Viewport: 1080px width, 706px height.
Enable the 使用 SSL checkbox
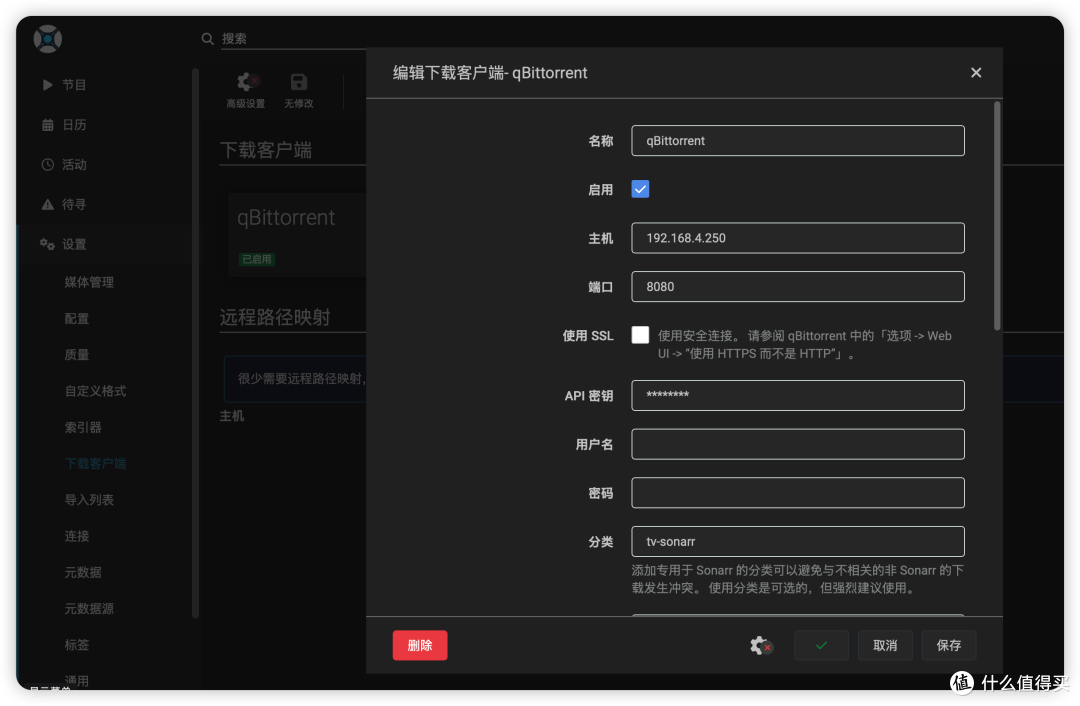(640, 335)
